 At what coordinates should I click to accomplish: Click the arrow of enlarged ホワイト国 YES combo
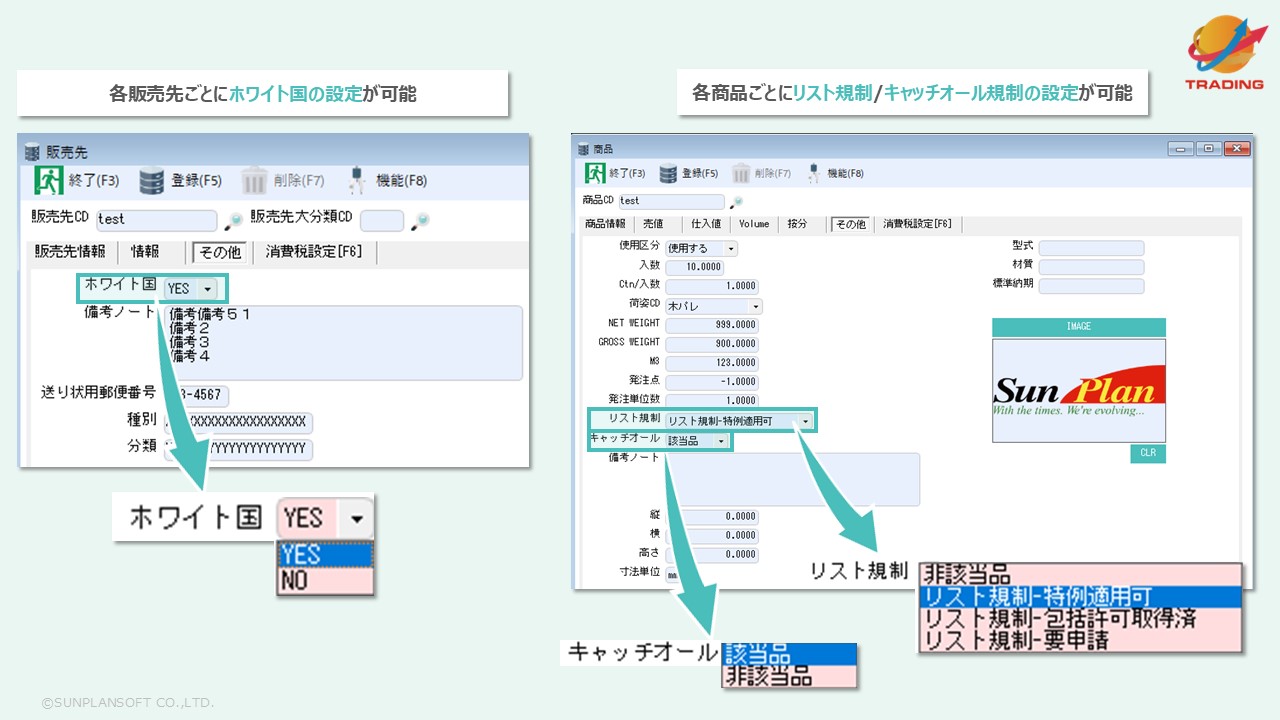point(357,519)
